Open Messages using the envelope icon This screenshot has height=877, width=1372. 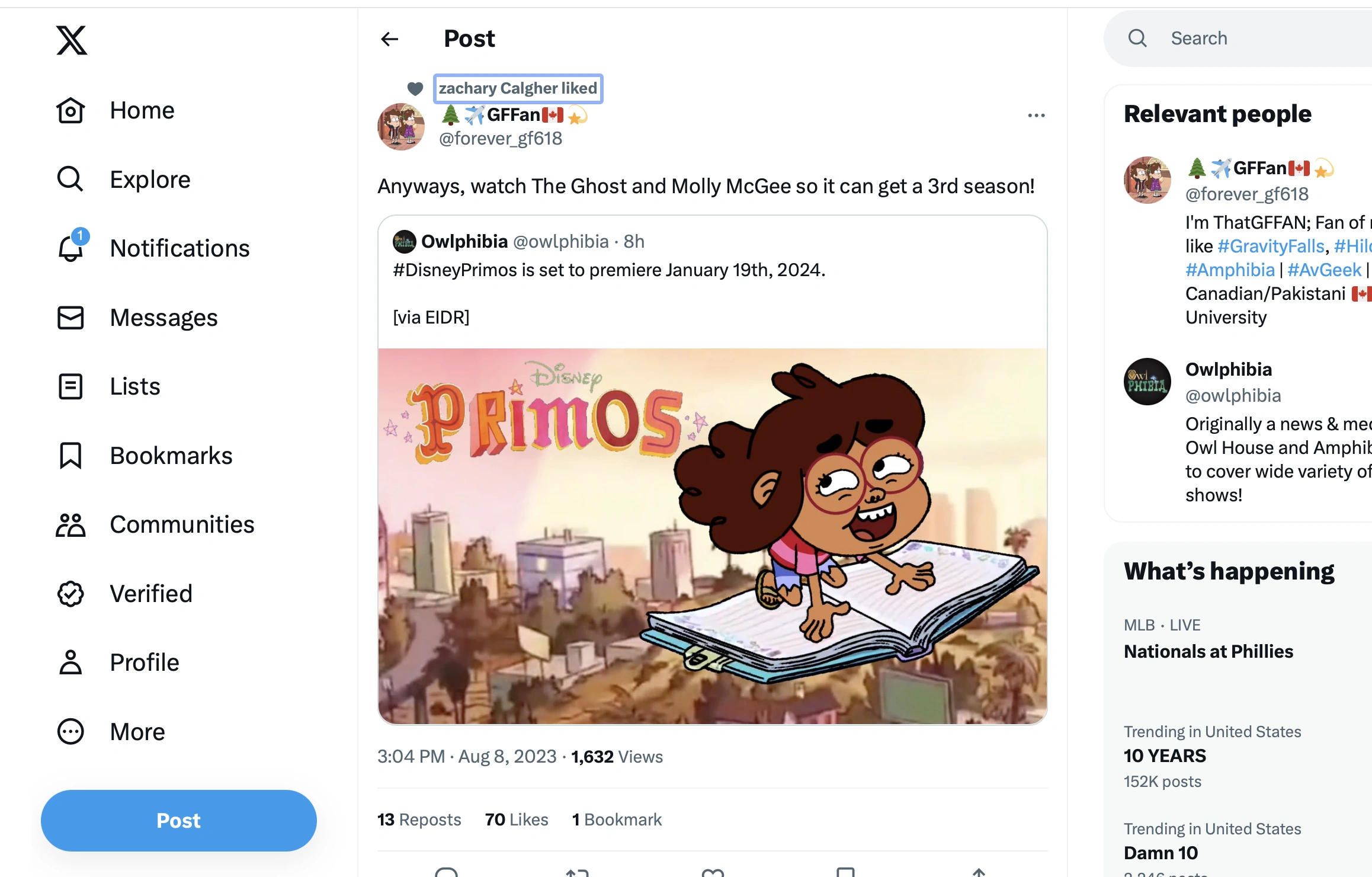click(x=70, y=318)
